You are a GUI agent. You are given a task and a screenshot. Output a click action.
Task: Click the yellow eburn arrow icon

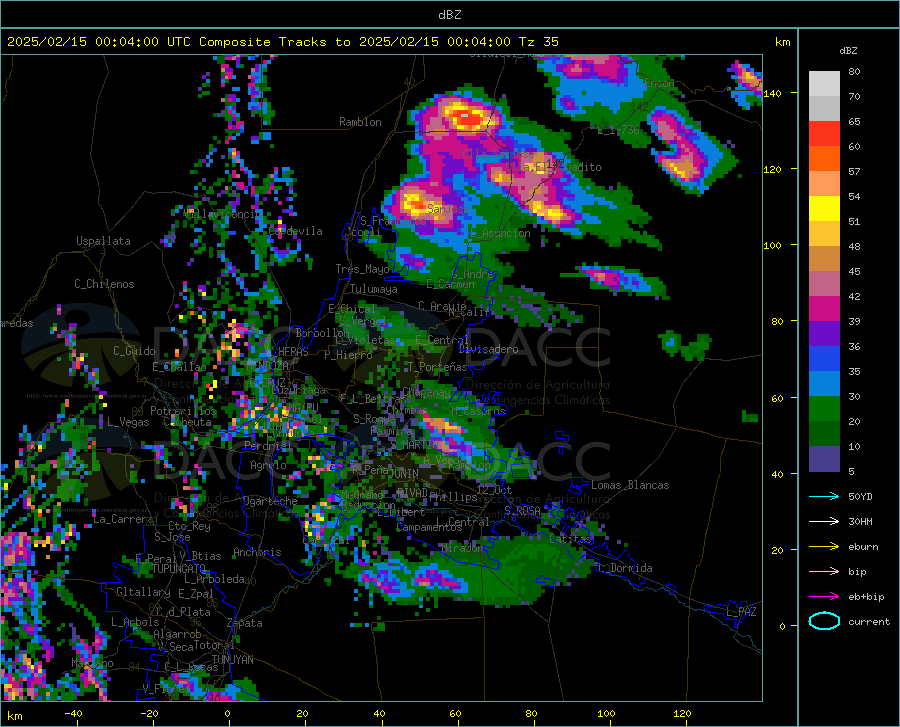tap(824, 547)
